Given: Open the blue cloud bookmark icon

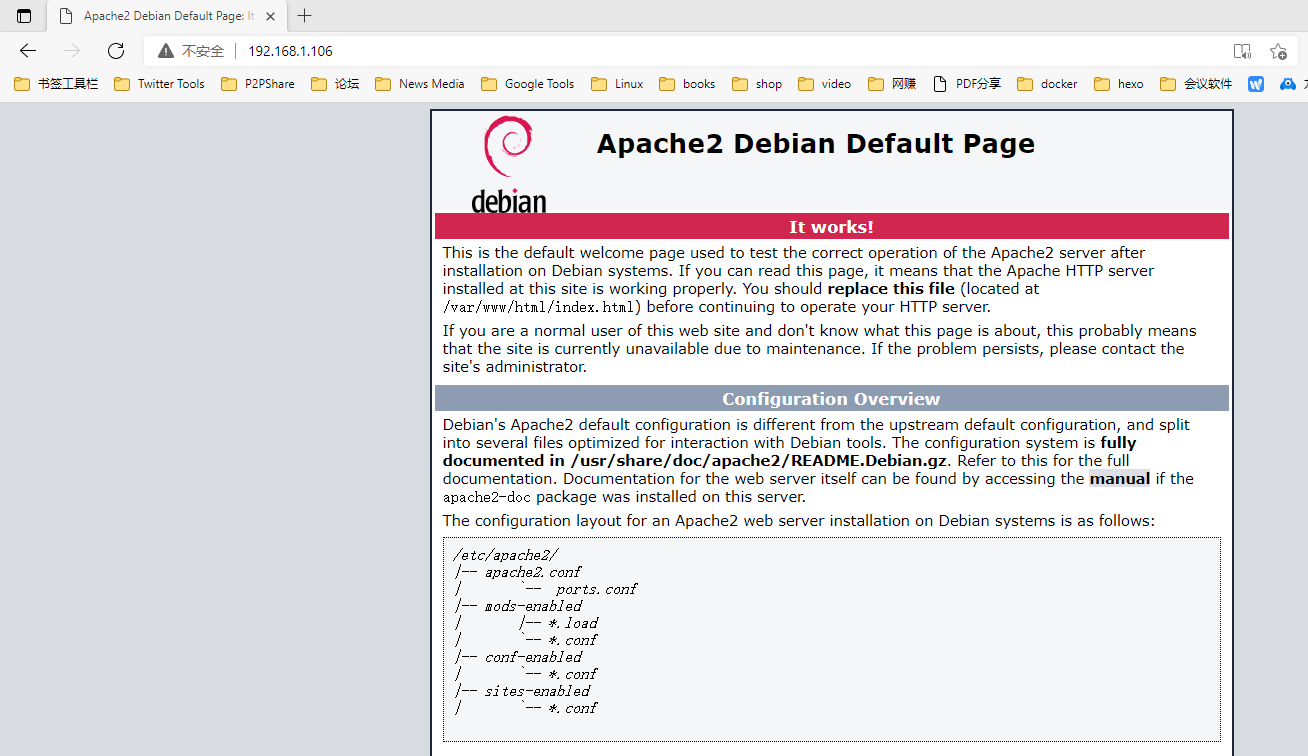Looking at the screenshot, I should [x=1288, y=84].
